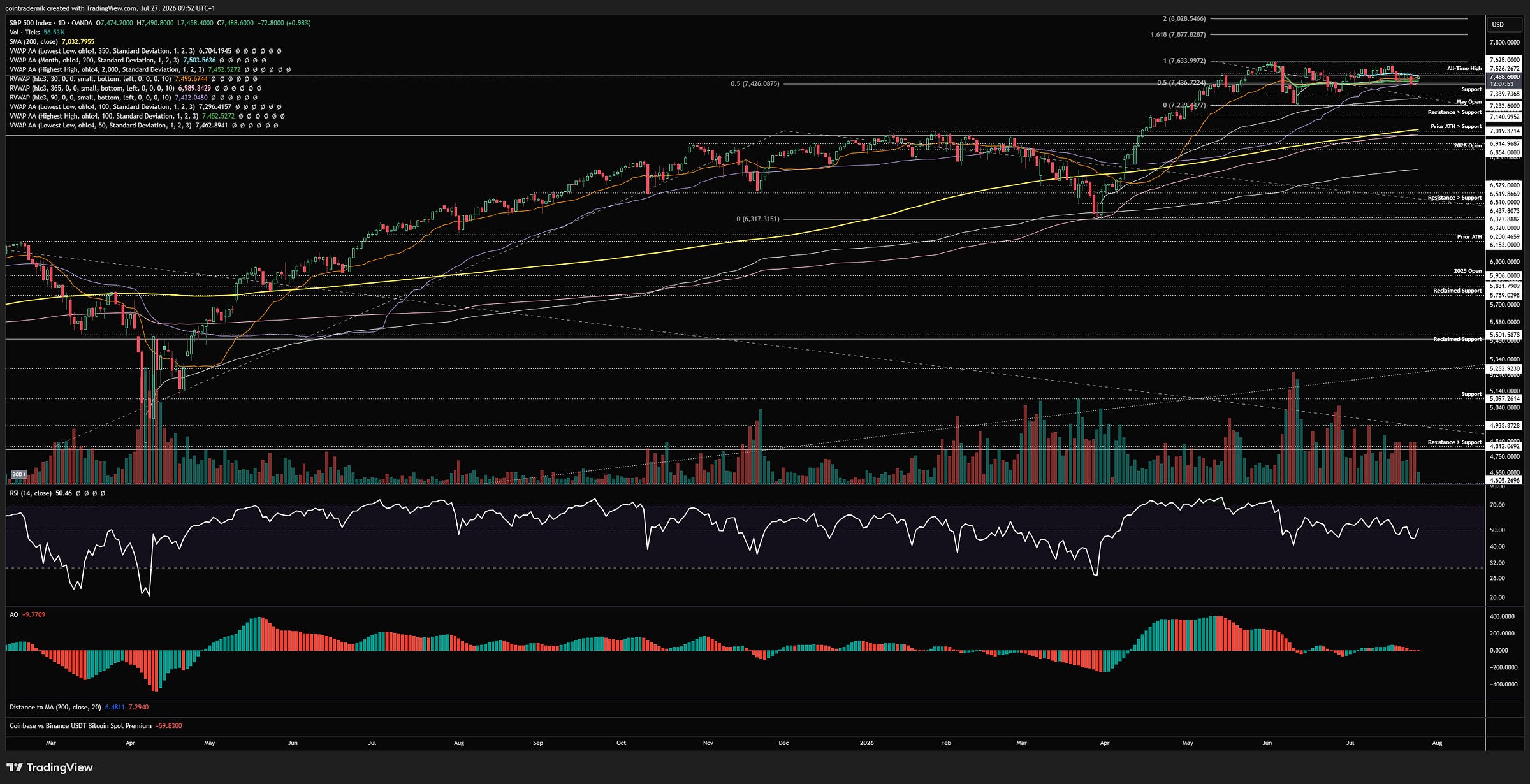The height and width of the screenshot is (784, 1530).
Task: Click the VWAP AA Lowest Low 50 legend
Action: coord(144,126)
